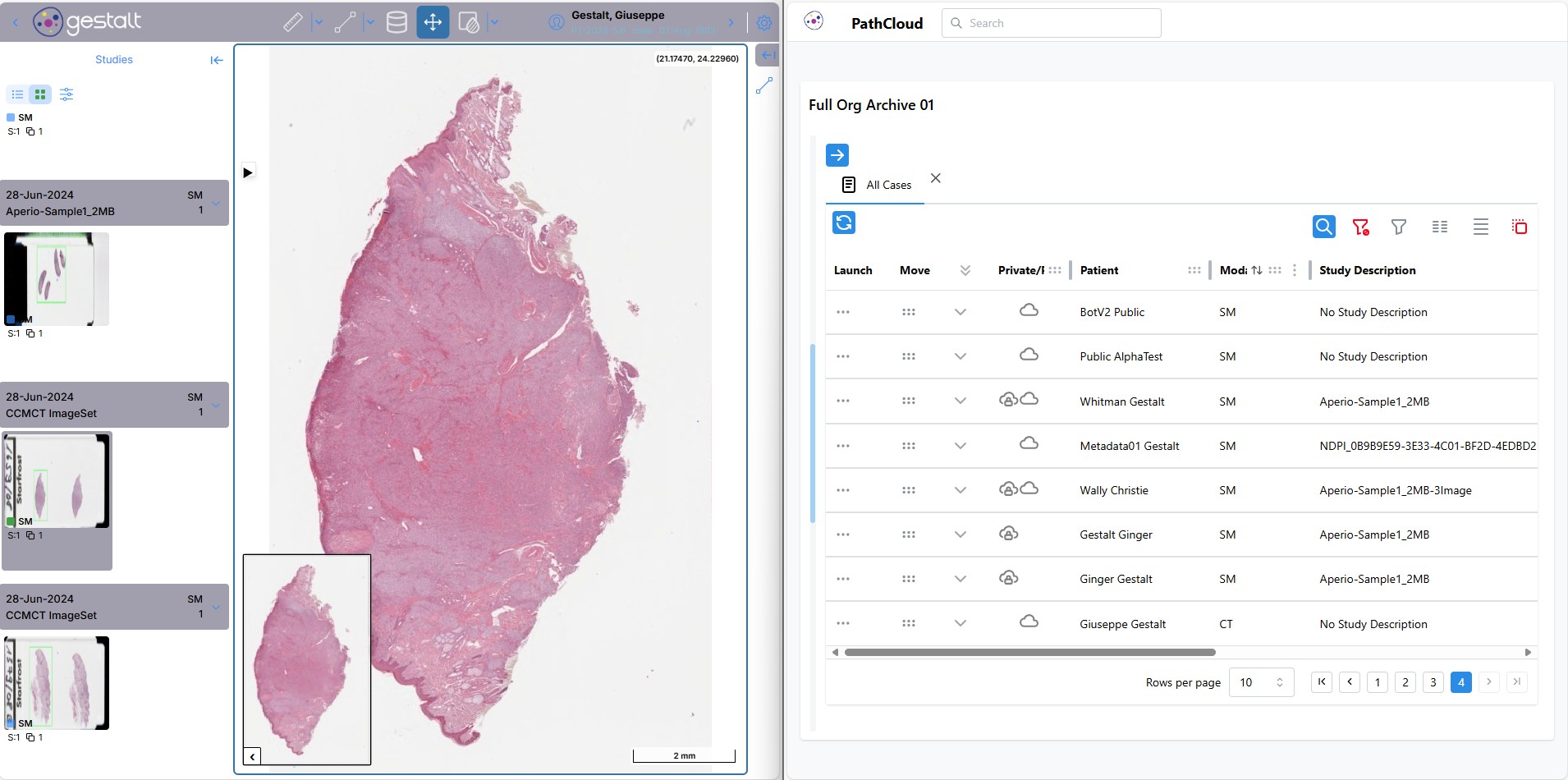
Task: Open the ruler tool dropdown arrow
Action: click(x=319, y=23)
